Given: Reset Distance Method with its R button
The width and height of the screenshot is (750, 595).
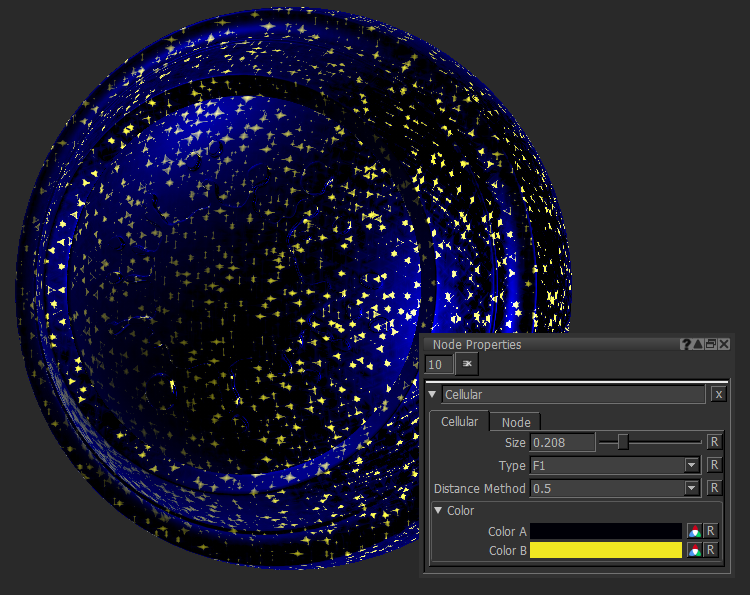Looking at the screenshot, I should tap(713, 488).
